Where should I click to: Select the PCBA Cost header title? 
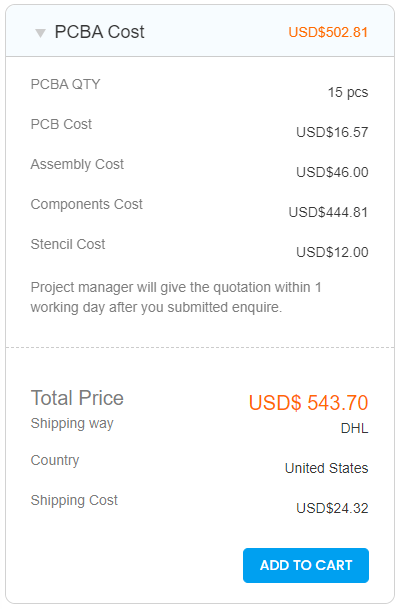click(x=99, y=32)
